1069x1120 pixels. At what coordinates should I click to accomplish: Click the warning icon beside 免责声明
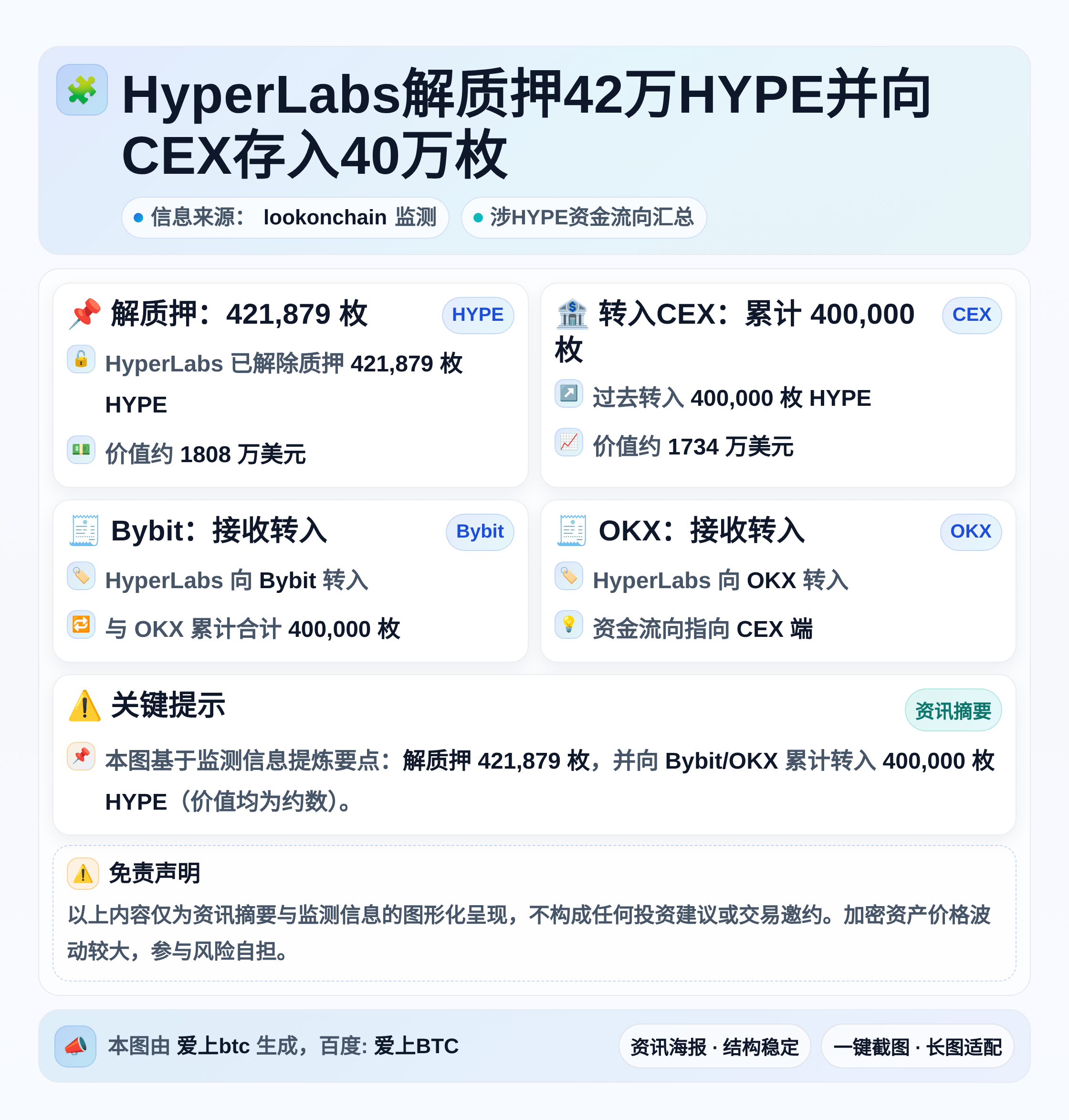click(83, 873)
